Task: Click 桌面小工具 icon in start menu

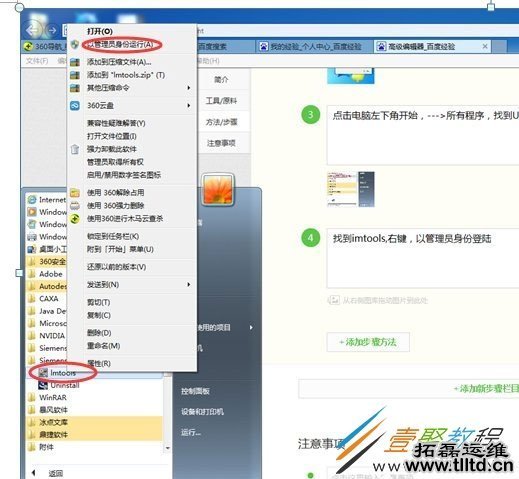Action: tap(32, 249)
